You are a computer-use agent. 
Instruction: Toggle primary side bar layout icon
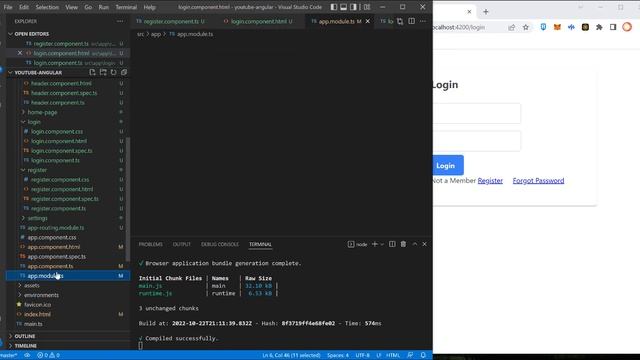click(x=334, y=7)
